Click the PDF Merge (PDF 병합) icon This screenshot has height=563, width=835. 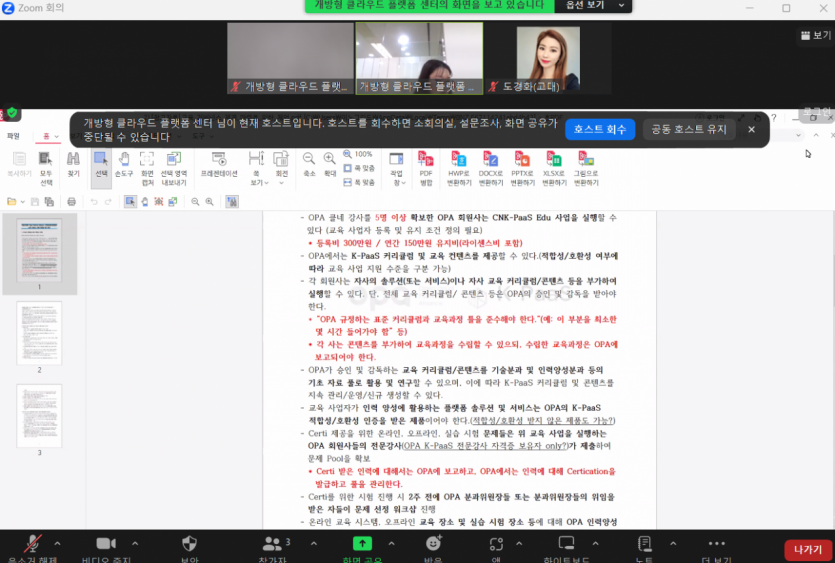click(426, 168)
